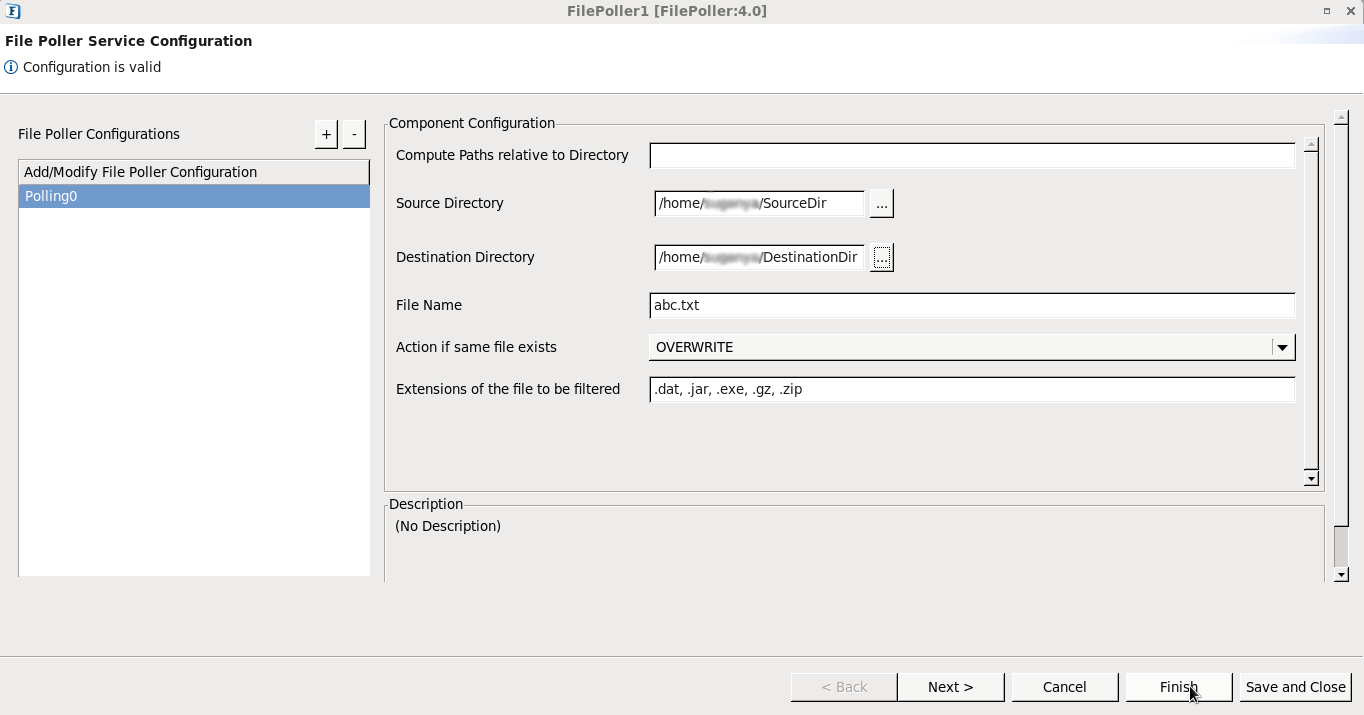The width and height of the screenshot is (1364, 715).
Task: Remove configuration using the minus button
Action: pos(354,134)
